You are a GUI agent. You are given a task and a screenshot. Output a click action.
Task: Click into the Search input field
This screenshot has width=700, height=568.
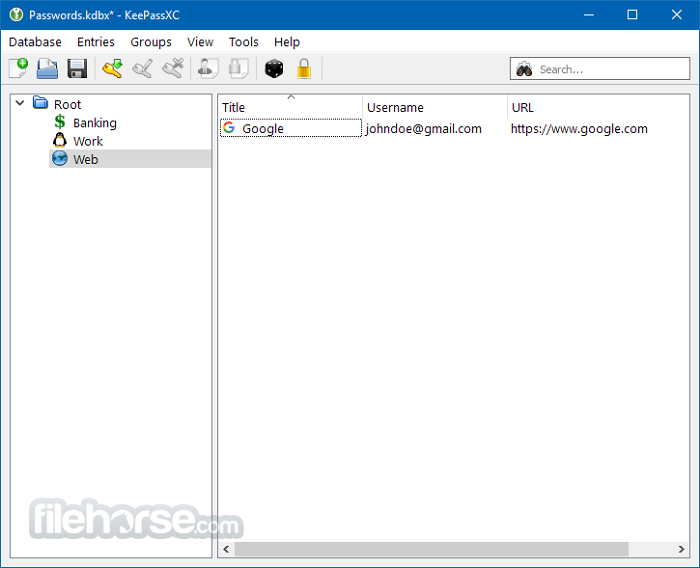click(610, 69)
